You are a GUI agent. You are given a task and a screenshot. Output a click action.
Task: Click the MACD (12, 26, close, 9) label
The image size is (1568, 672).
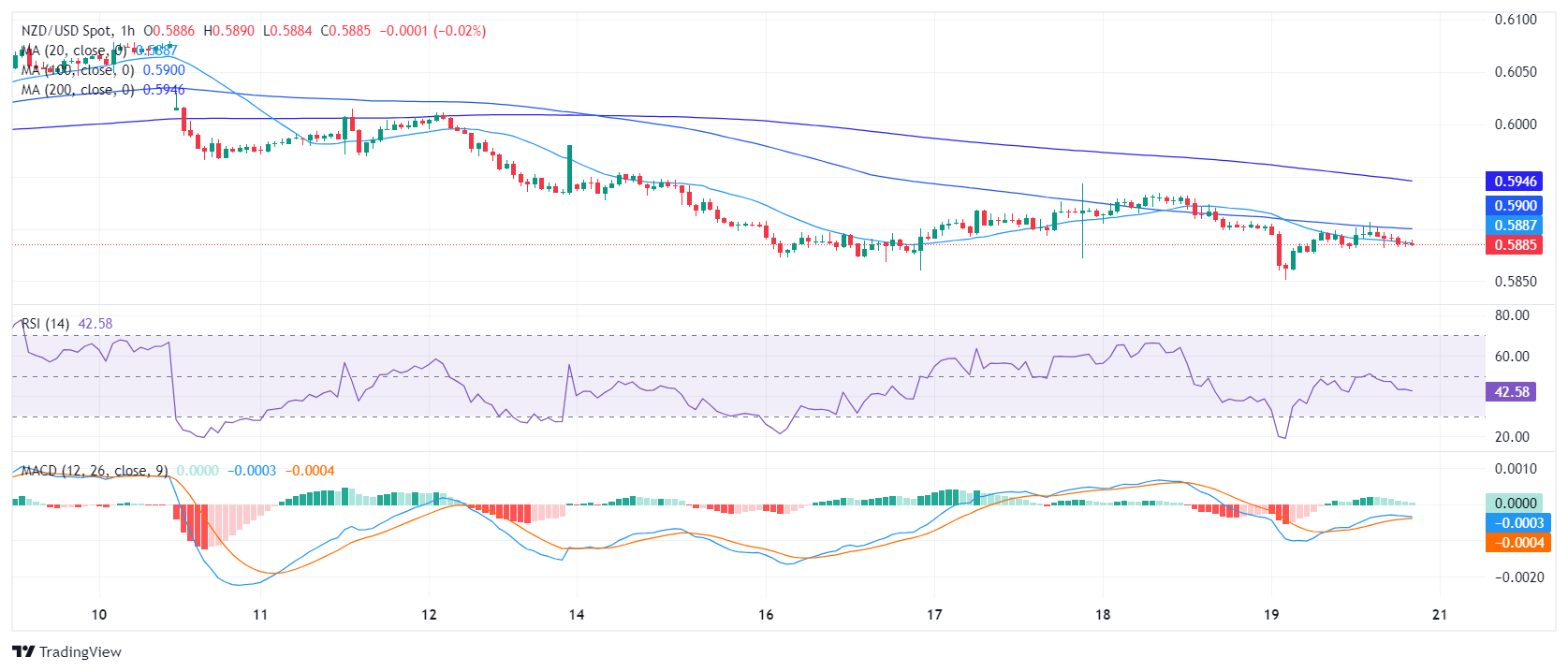coord(95,471)
